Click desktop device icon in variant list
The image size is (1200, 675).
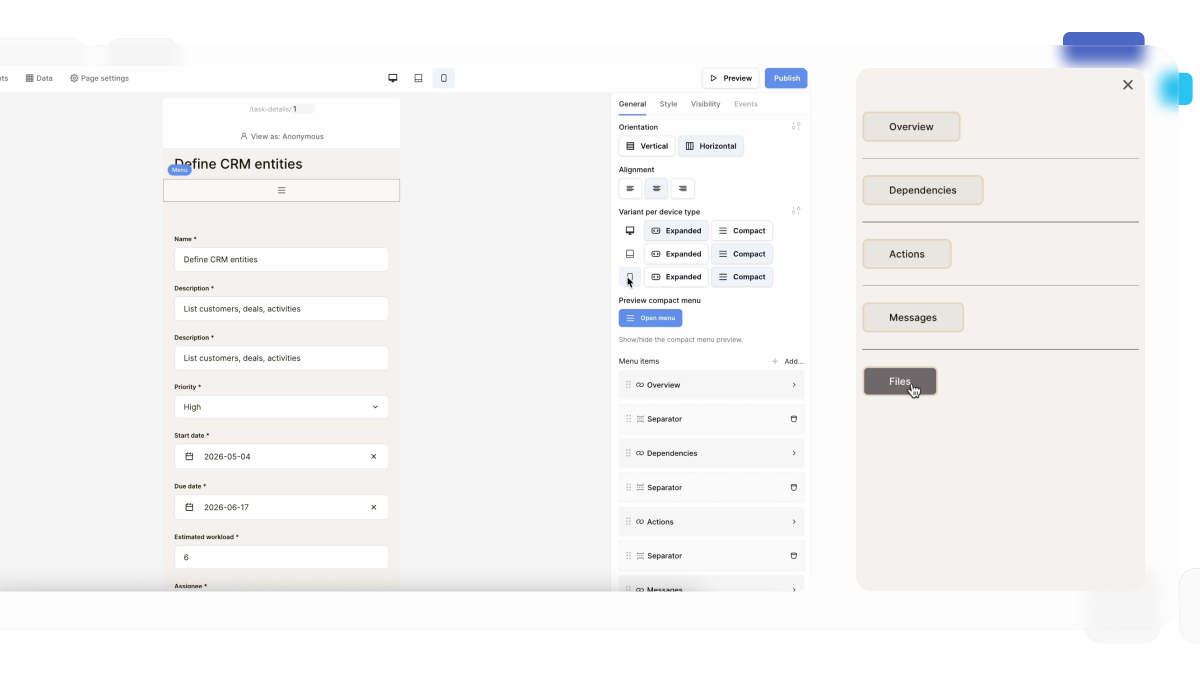[x=629, y=231]
